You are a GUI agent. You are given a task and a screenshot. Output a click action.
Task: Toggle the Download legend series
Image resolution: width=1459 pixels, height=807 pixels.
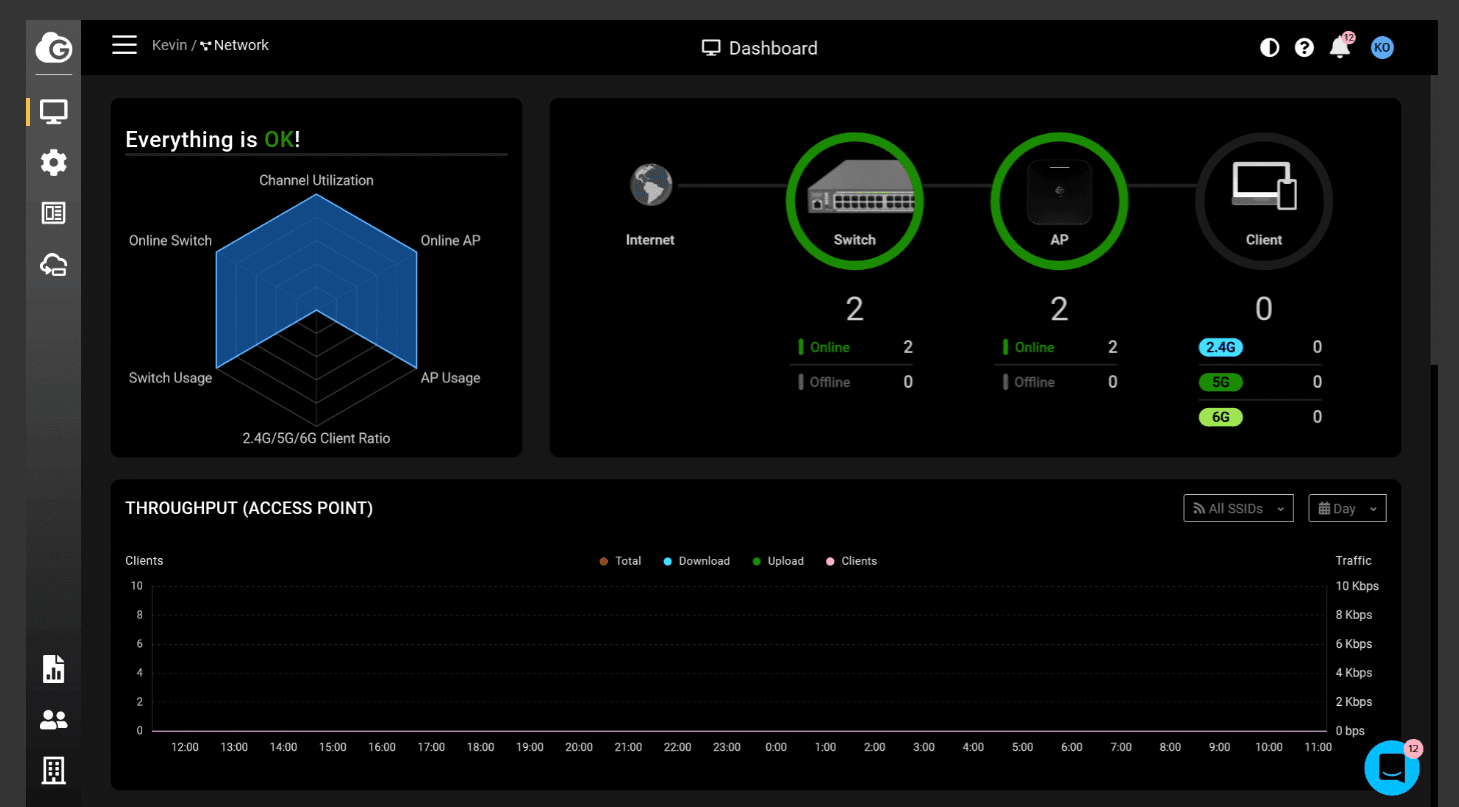point(696,561)
